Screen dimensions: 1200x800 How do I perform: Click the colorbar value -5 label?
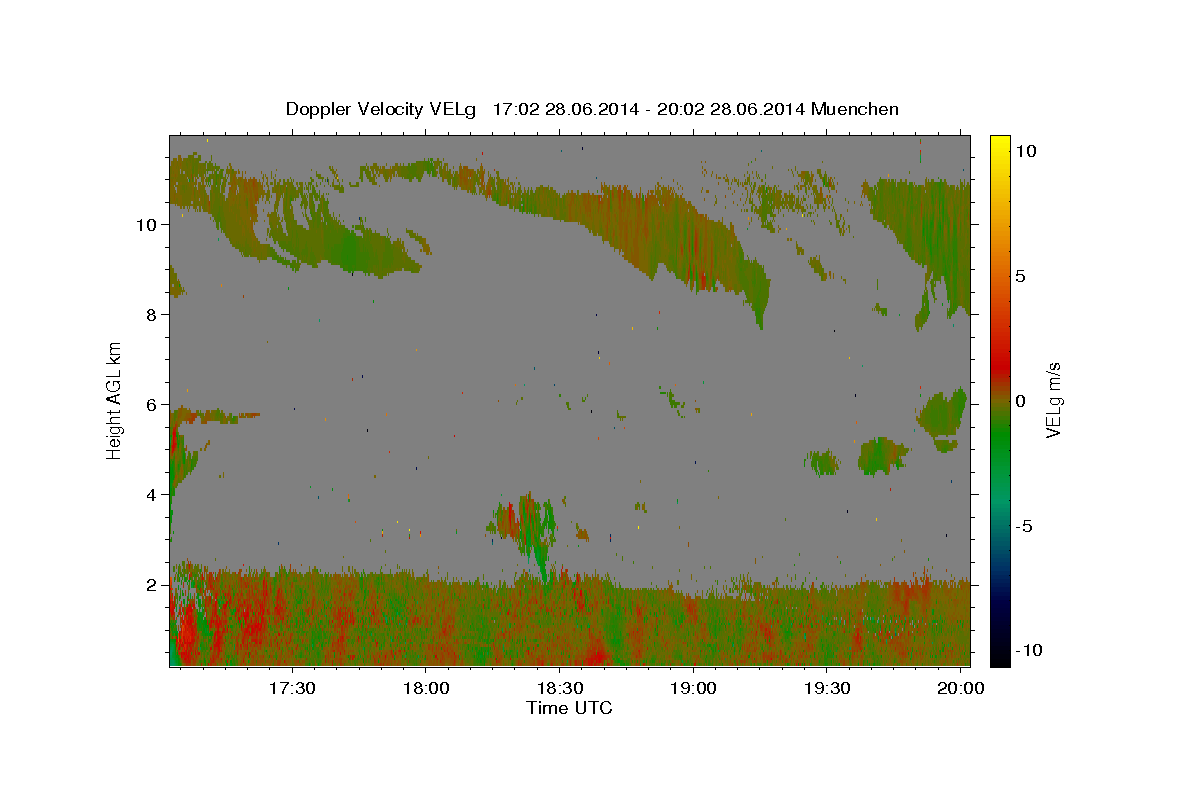(1025, 526)
